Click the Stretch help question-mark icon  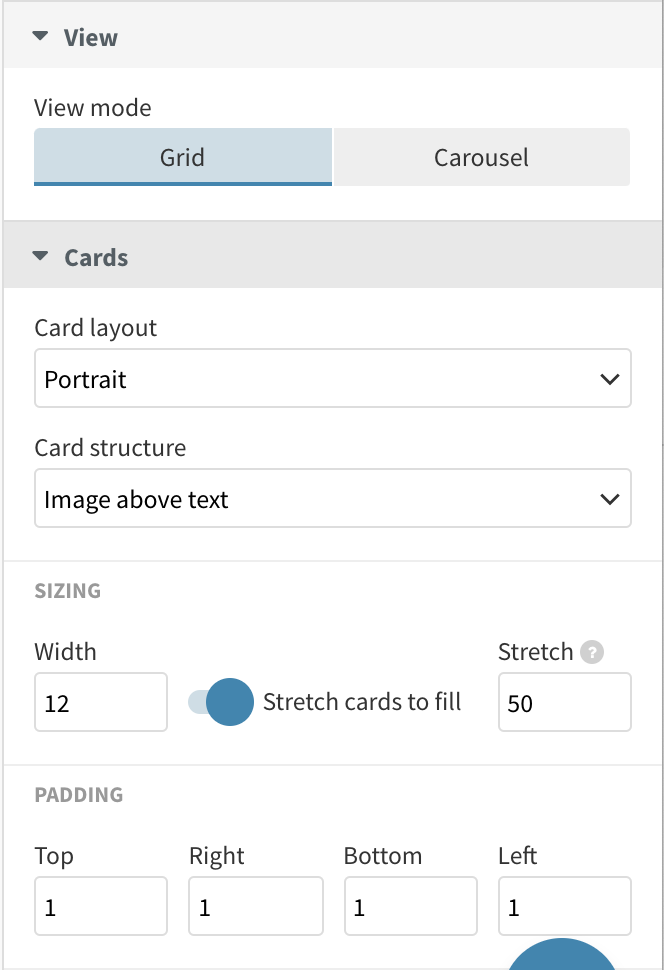[592, 652]
